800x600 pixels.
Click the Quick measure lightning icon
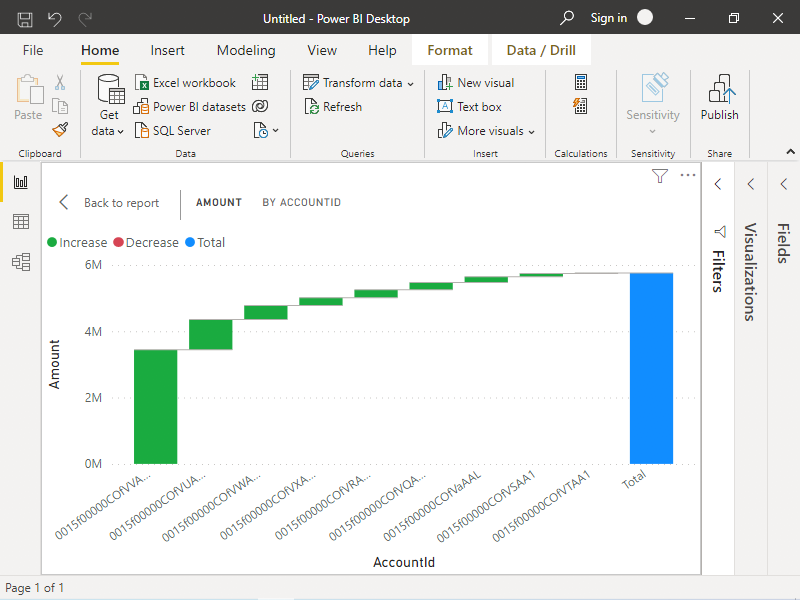580,106
